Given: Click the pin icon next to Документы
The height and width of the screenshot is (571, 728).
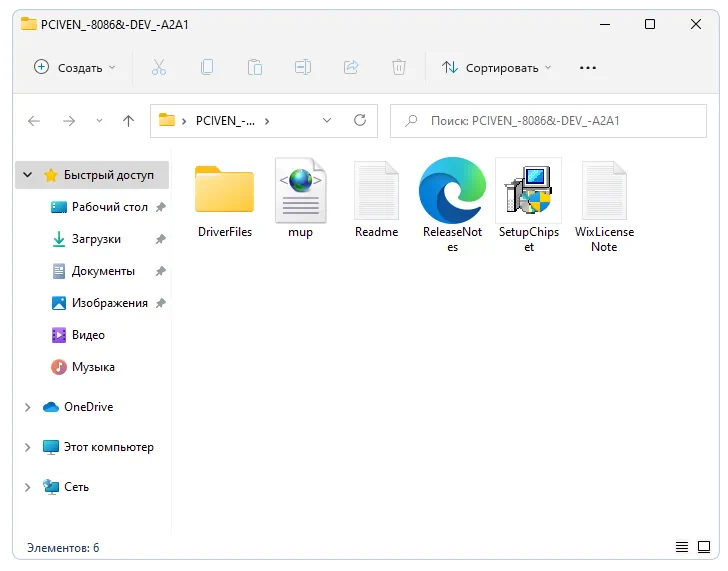Looking at the screenshot, I should tap(161, 271).
